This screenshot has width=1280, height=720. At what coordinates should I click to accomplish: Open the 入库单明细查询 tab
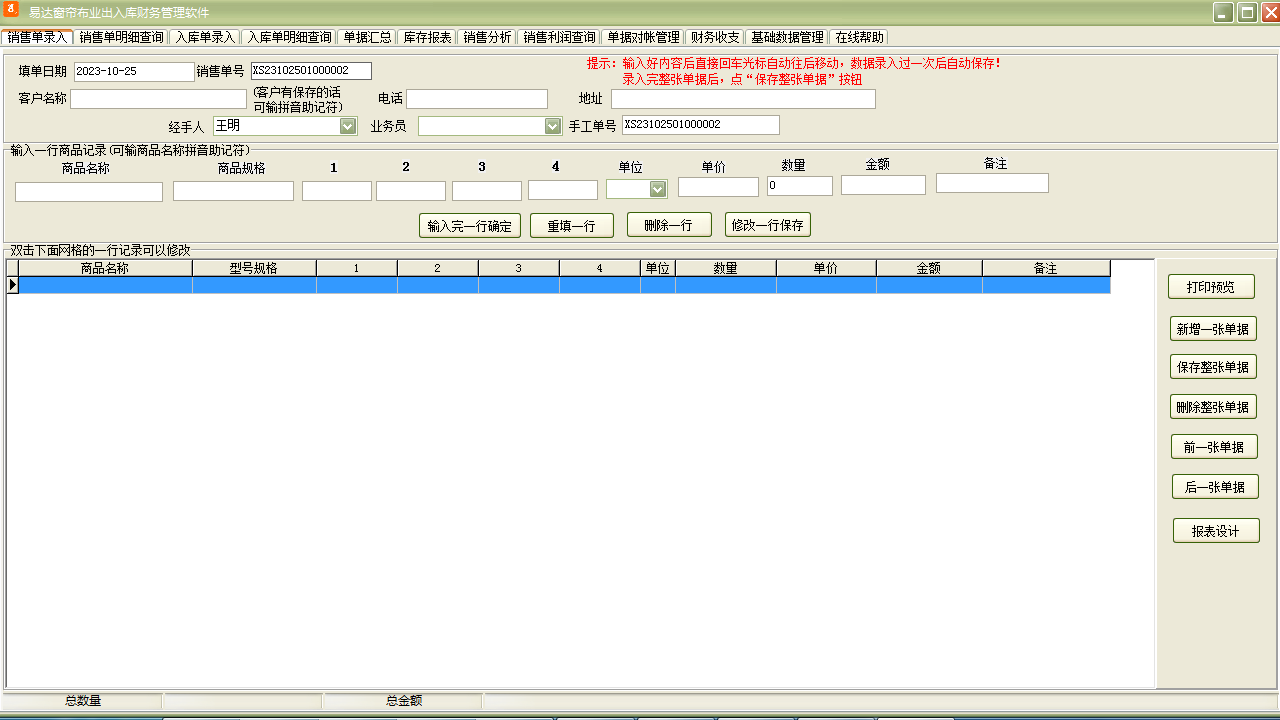pyautogui.click(x=289, y=37)
